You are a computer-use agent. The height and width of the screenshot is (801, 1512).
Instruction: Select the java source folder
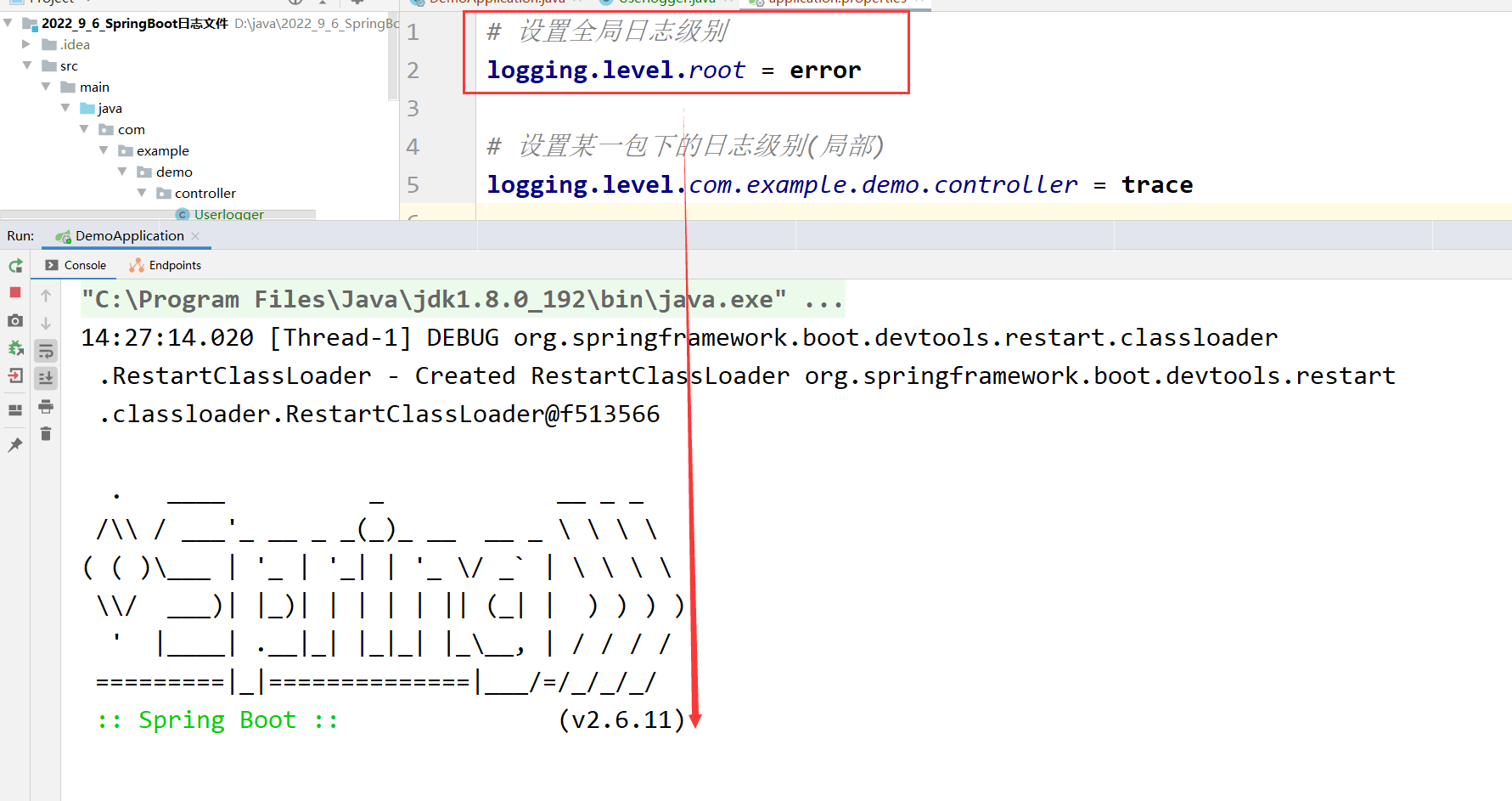click(x=101, y=108)
